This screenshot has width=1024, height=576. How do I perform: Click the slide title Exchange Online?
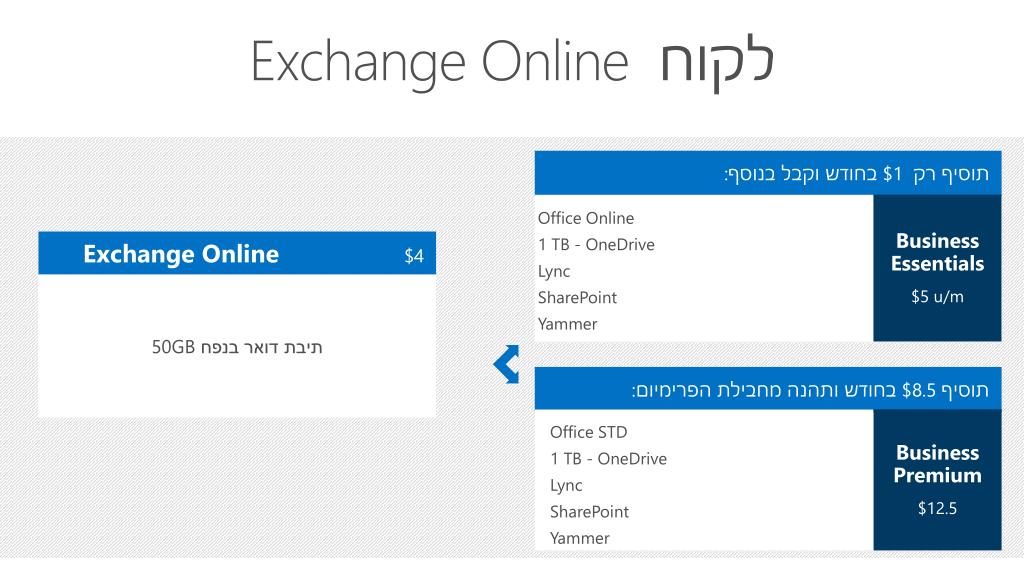(x=439, y=63)
